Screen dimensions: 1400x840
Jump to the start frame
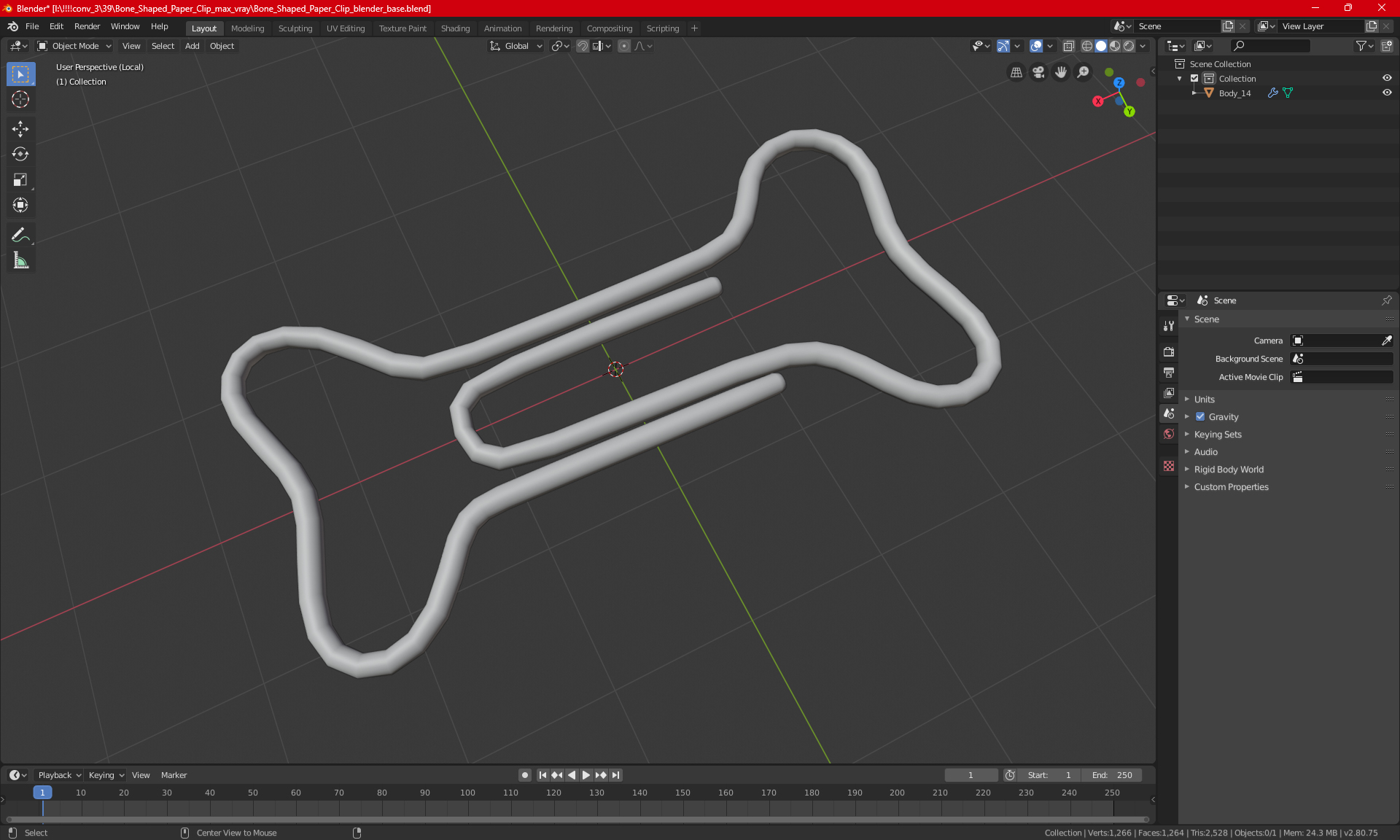tap(542, 775)
